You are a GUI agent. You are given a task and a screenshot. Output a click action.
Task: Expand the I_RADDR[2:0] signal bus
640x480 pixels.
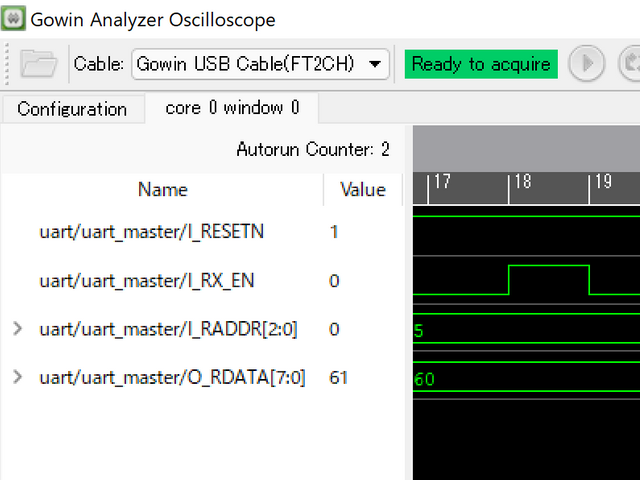click(17, 329)
